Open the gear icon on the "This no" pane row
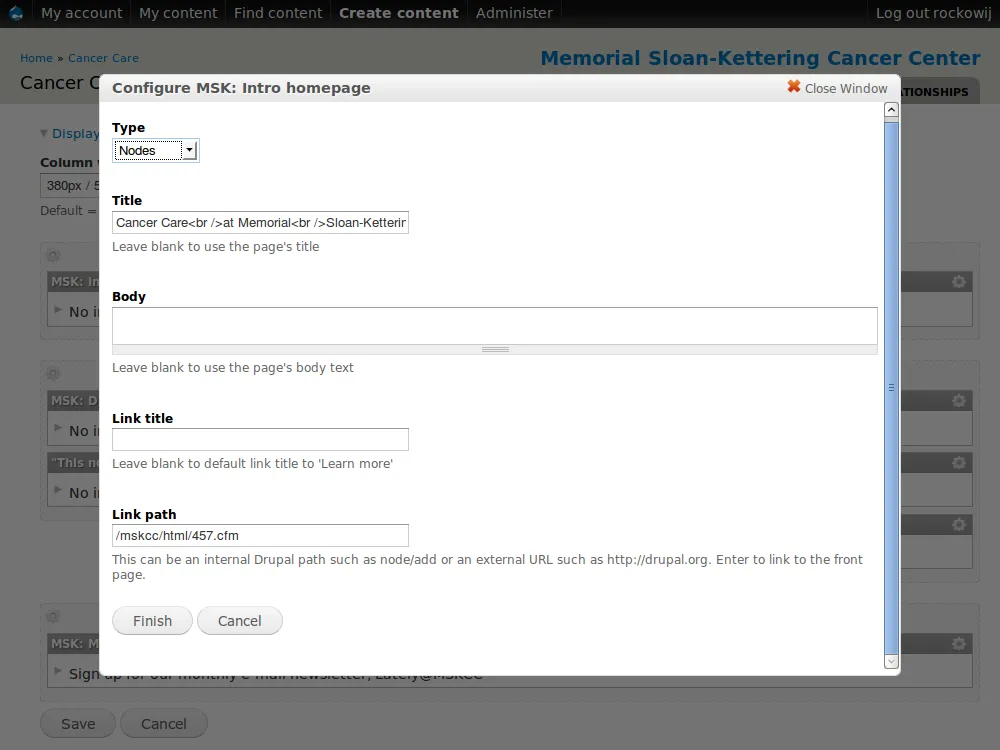This screenshot has height=750, width=1000. tap(959, 462)
